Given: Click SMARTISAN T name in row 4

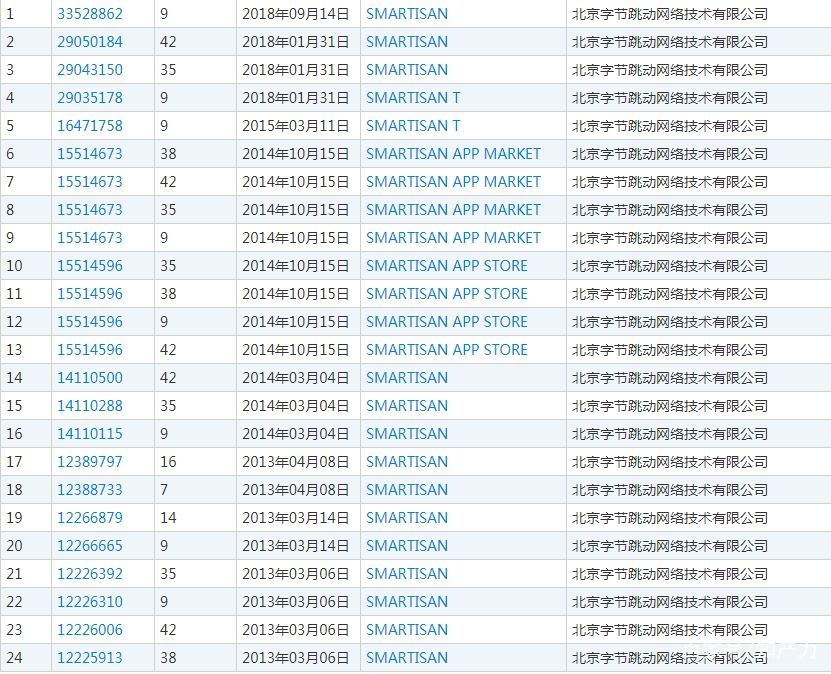Looking at the screenshot, I should pyautogui.click(x=413, y=98).
